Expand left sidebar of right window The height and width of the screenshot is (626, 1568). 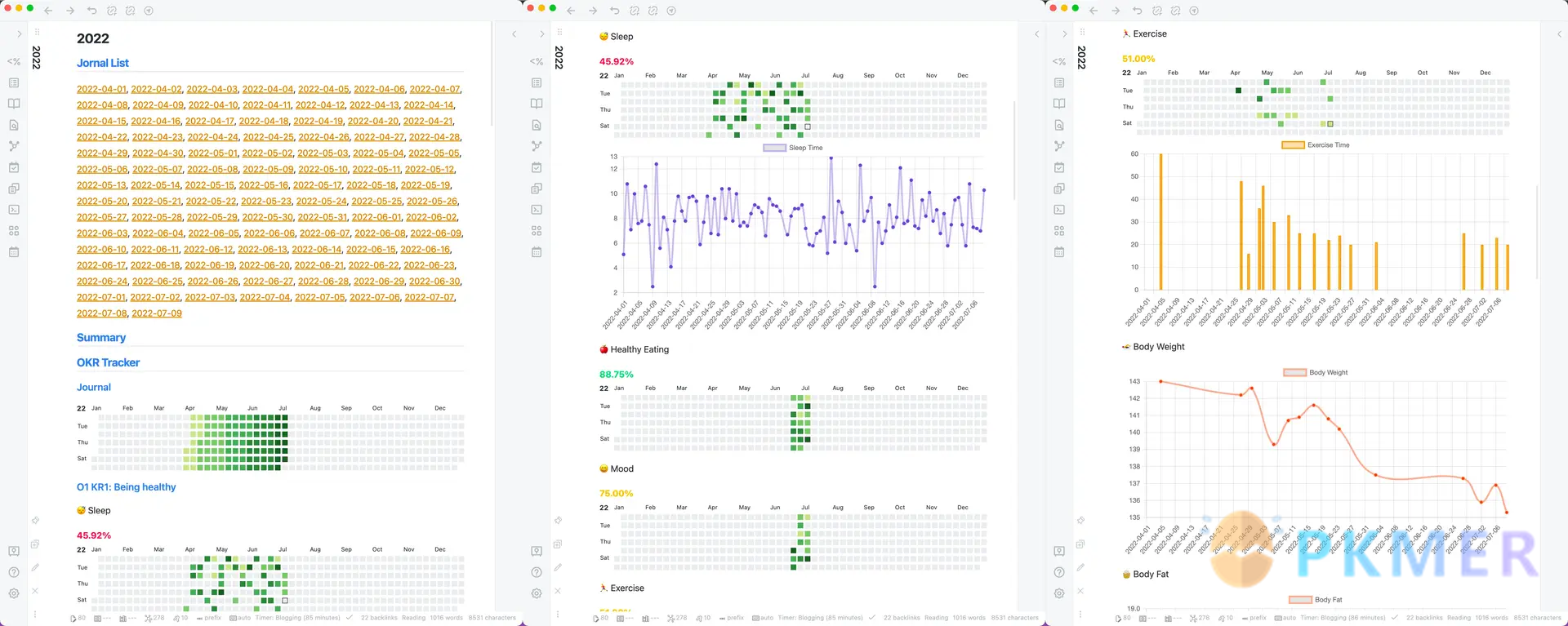pos(1064,33)
